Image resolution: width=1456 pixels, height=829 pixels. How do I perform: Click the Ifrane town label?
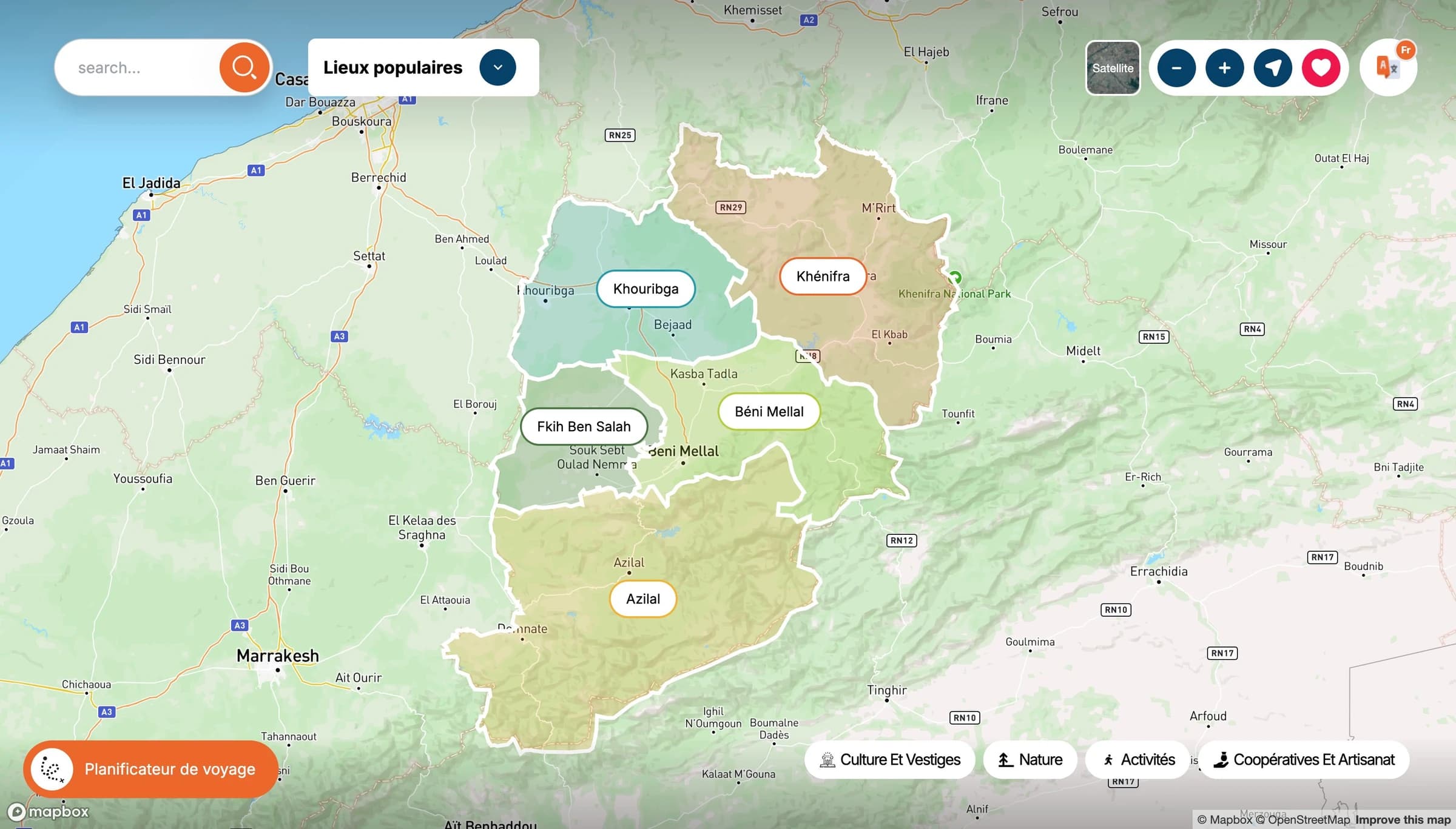click(992, 100)
